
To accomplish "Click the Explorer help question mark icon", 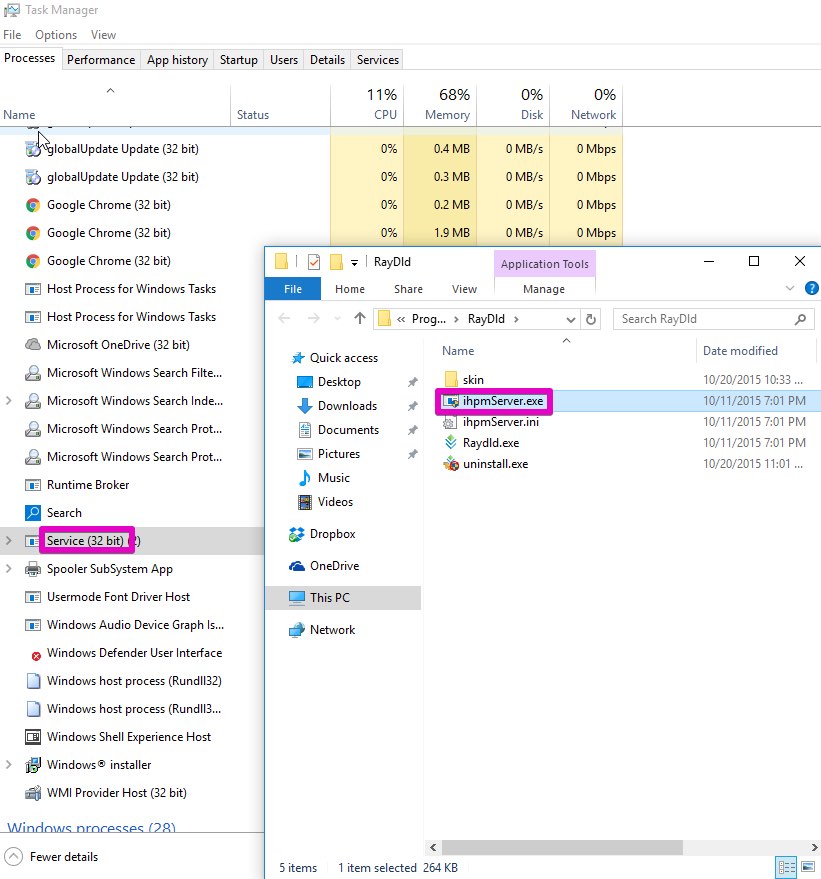I will (812, 289).
